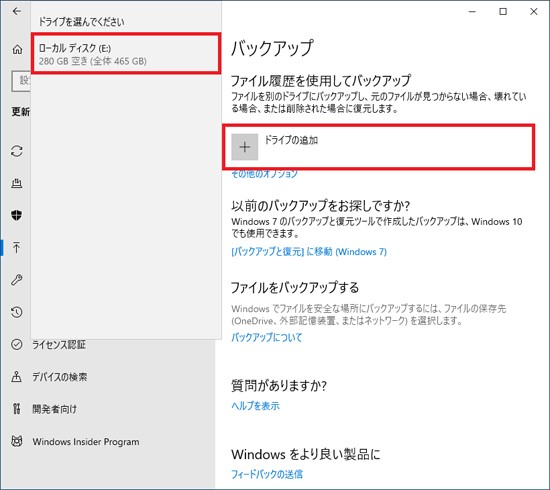The image size is (550, 490).
Task: Click the plus icon for ドライブの追加
Action: (x=244, y=147)
